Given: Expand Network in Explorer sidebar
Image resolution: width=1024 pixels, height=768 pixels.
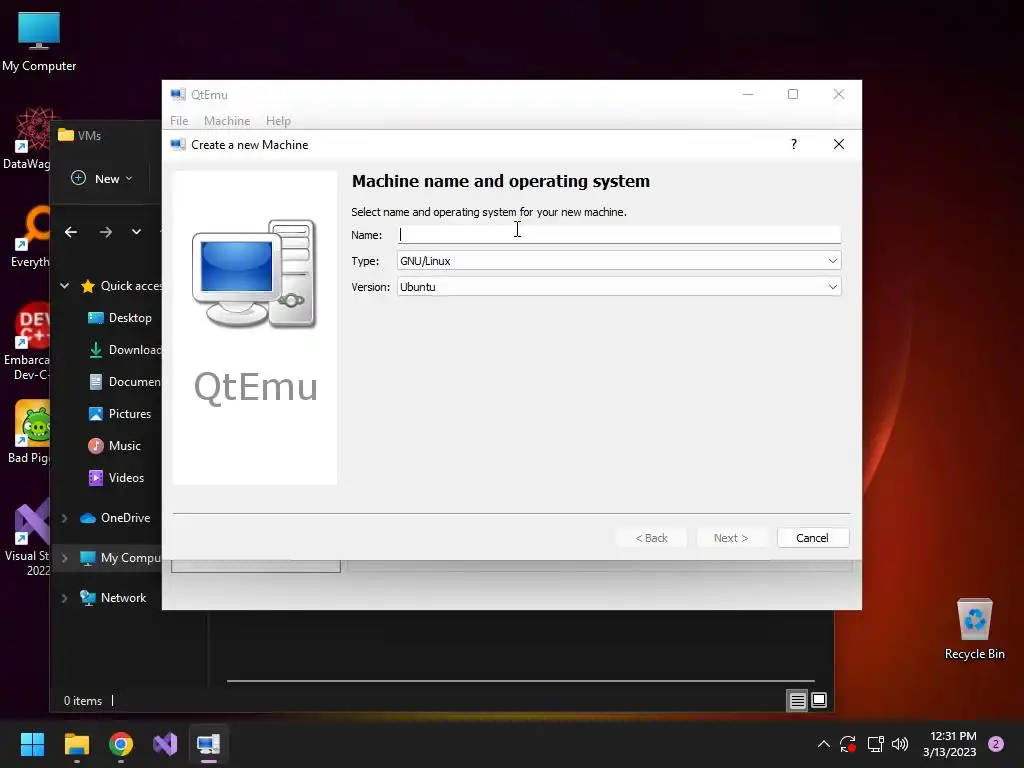Looking at the screenshot, I should 65,598.
